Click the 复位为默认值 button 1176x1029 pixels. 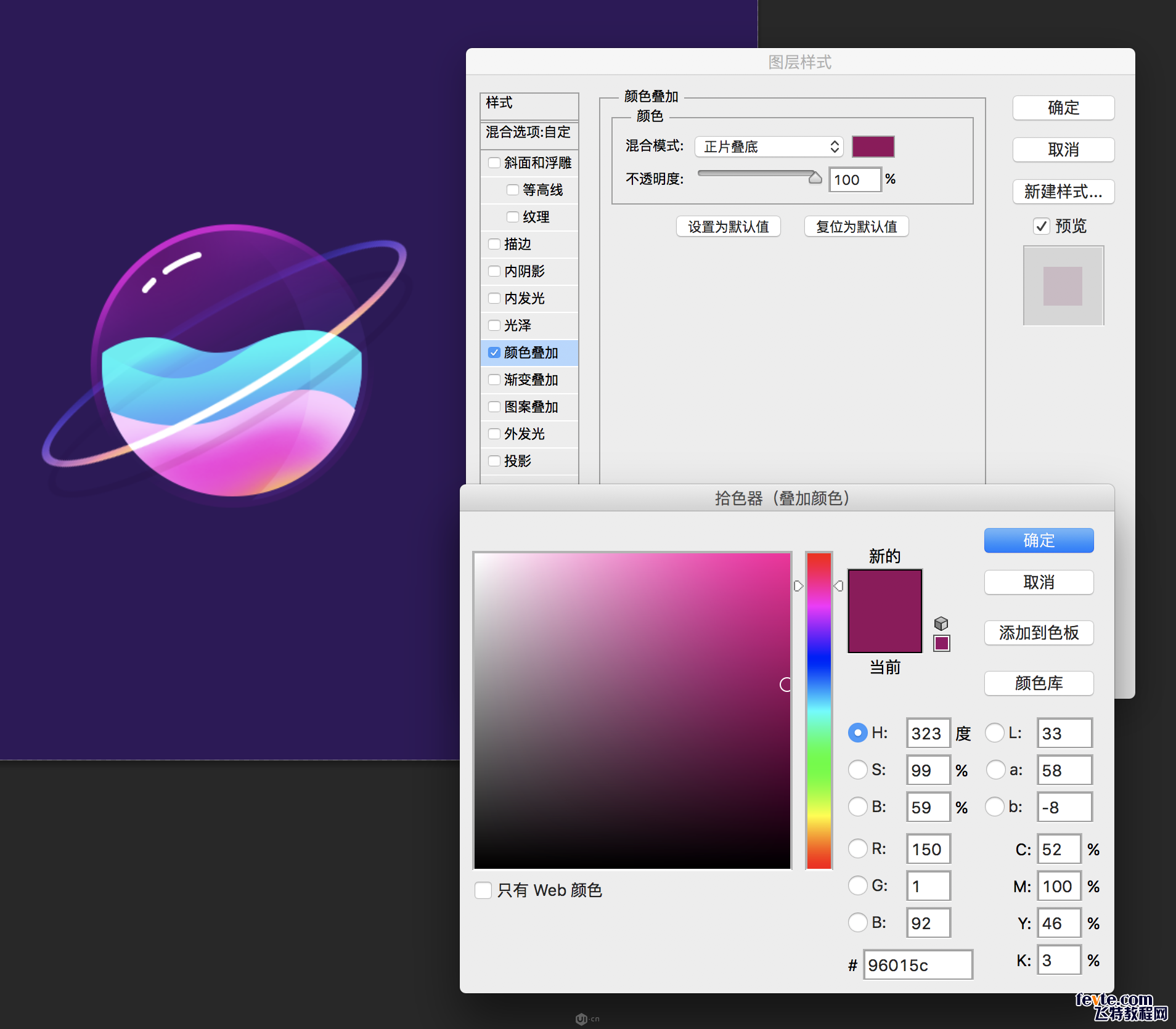(857, 227)
